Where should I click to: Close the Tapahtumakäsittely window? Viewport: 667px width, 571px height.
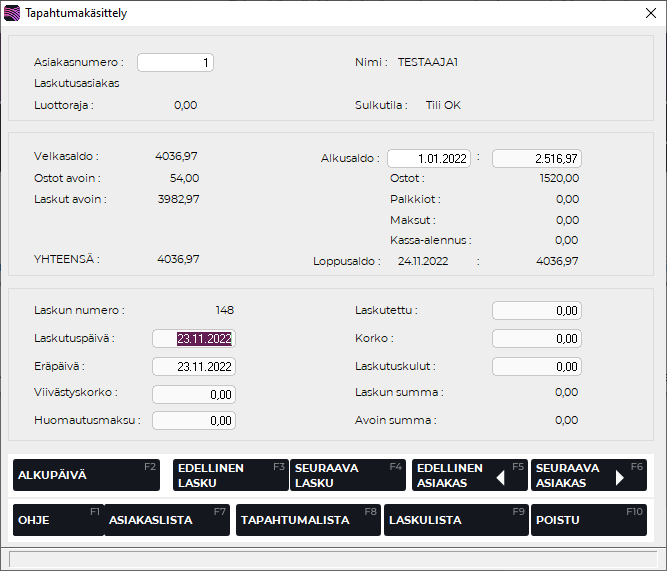(x=649, y=14)
